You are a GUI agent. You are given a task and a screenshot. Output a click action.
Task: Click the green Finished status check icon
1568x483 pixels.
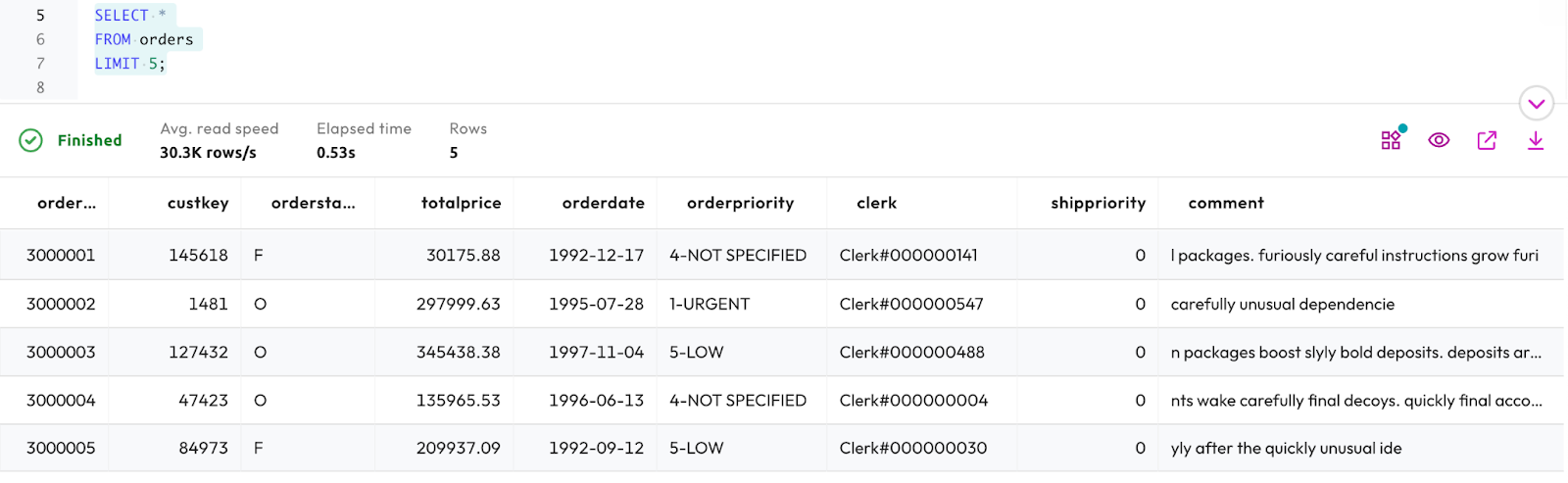[x=31, y=140]
